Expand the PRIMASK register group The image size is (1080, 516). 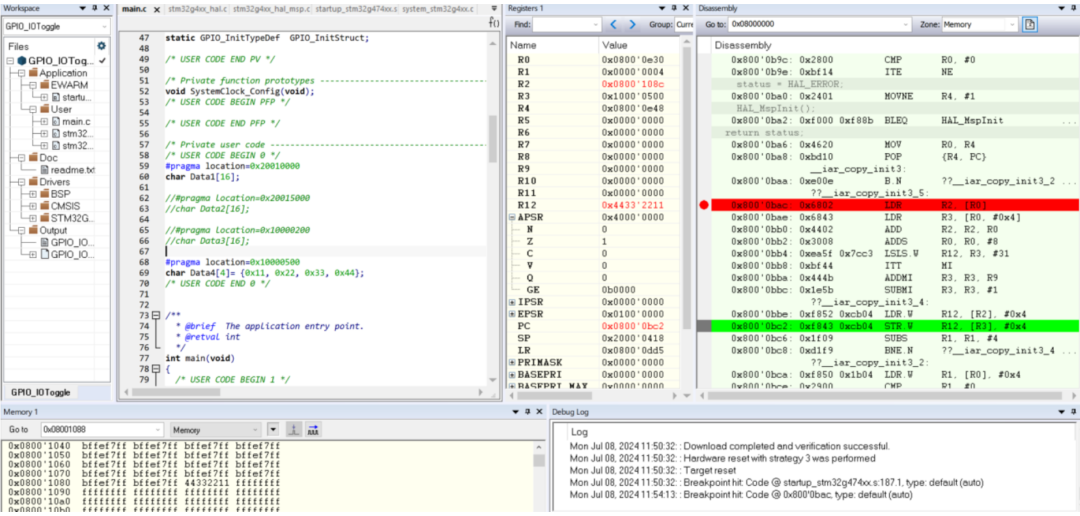pos(512,362)
